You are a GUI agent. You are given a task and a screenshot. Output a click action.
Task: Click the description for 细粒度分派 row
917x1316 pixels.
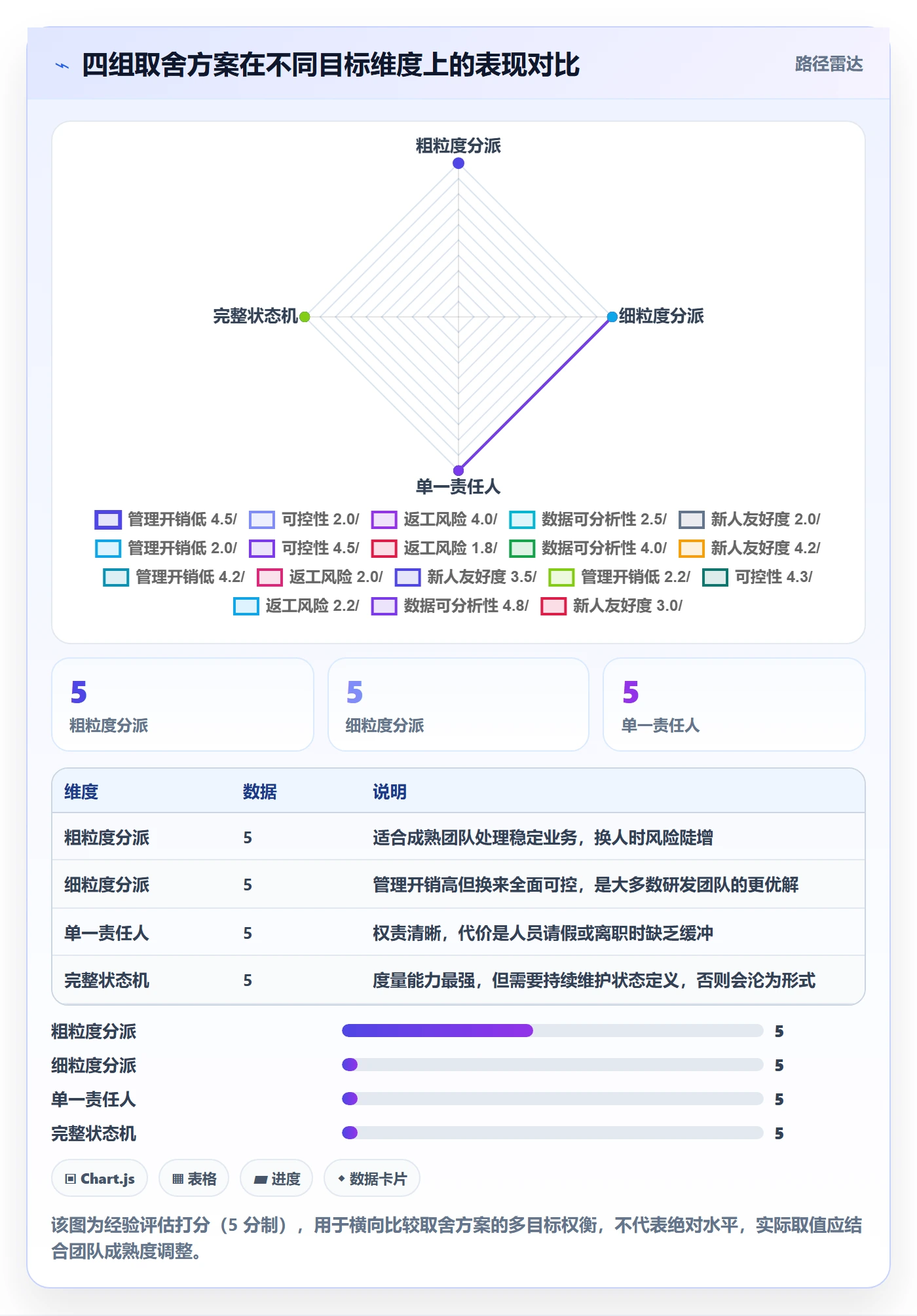(586, 885)
